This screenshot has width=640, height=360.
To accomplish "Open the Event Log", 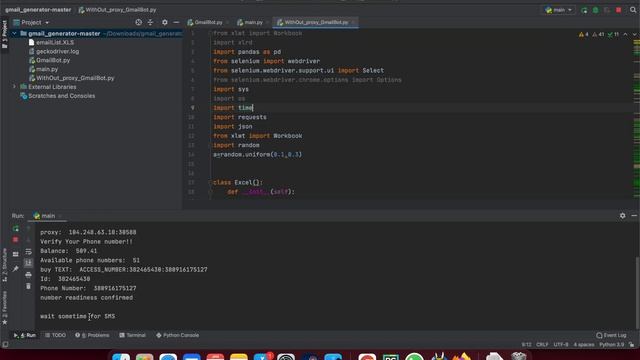I will (611, 335).
